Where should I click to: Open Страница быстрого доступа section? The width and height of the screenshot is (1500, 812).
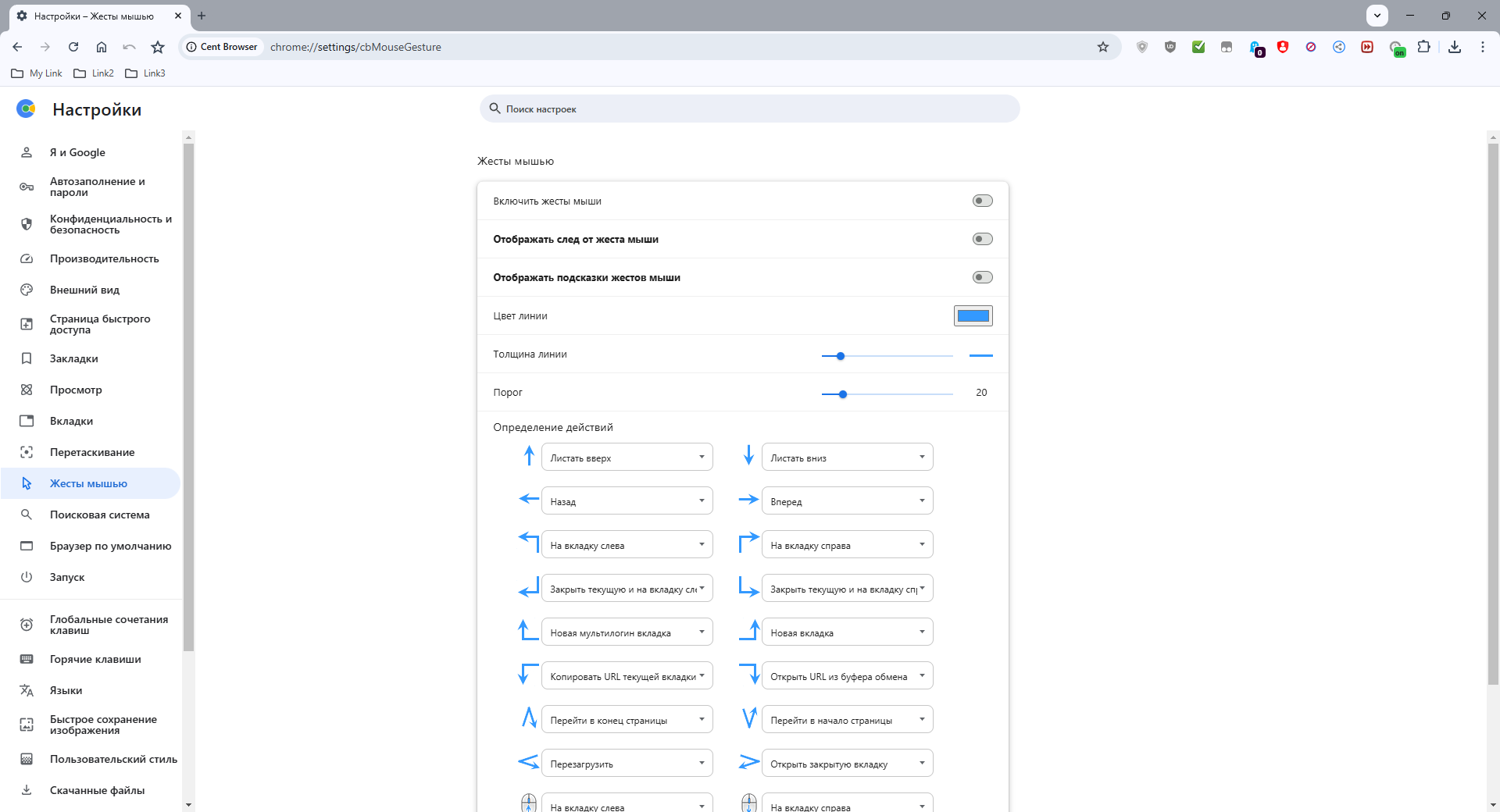tap(91, 324)
